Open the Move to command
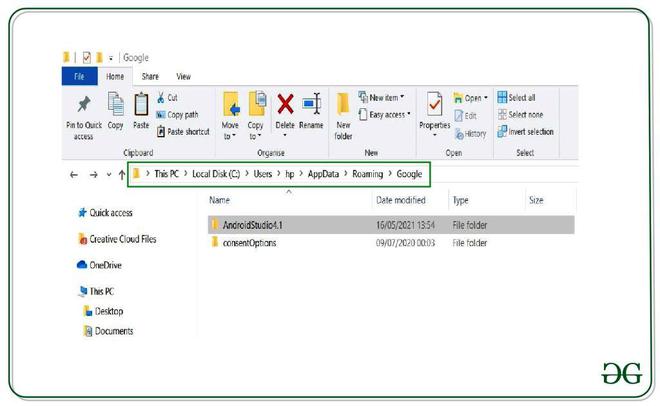The height and width of the screenshot is (406, 660). tap(231, 116)
